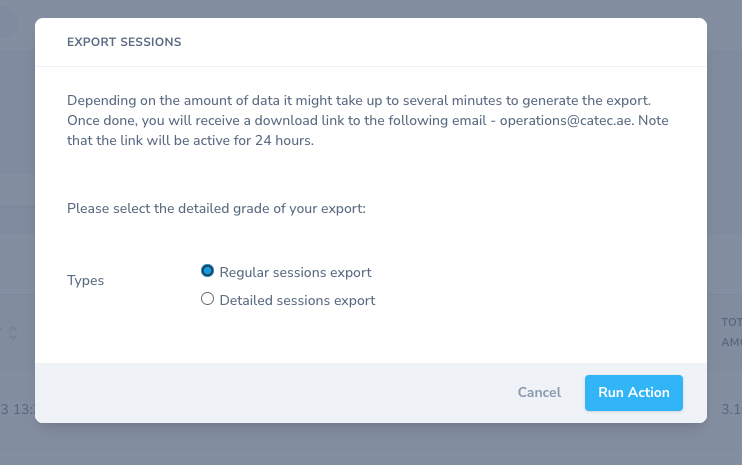
Task: Choose the Detailed sessions export radio button
Action: pyautogui.click(x=207, y=299)
